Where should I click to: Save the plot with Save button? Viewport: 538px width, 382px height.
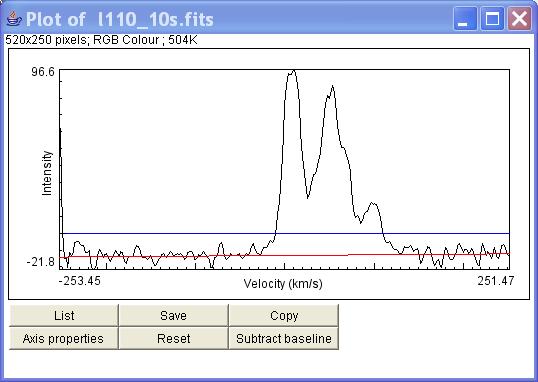tap(173, 315)
